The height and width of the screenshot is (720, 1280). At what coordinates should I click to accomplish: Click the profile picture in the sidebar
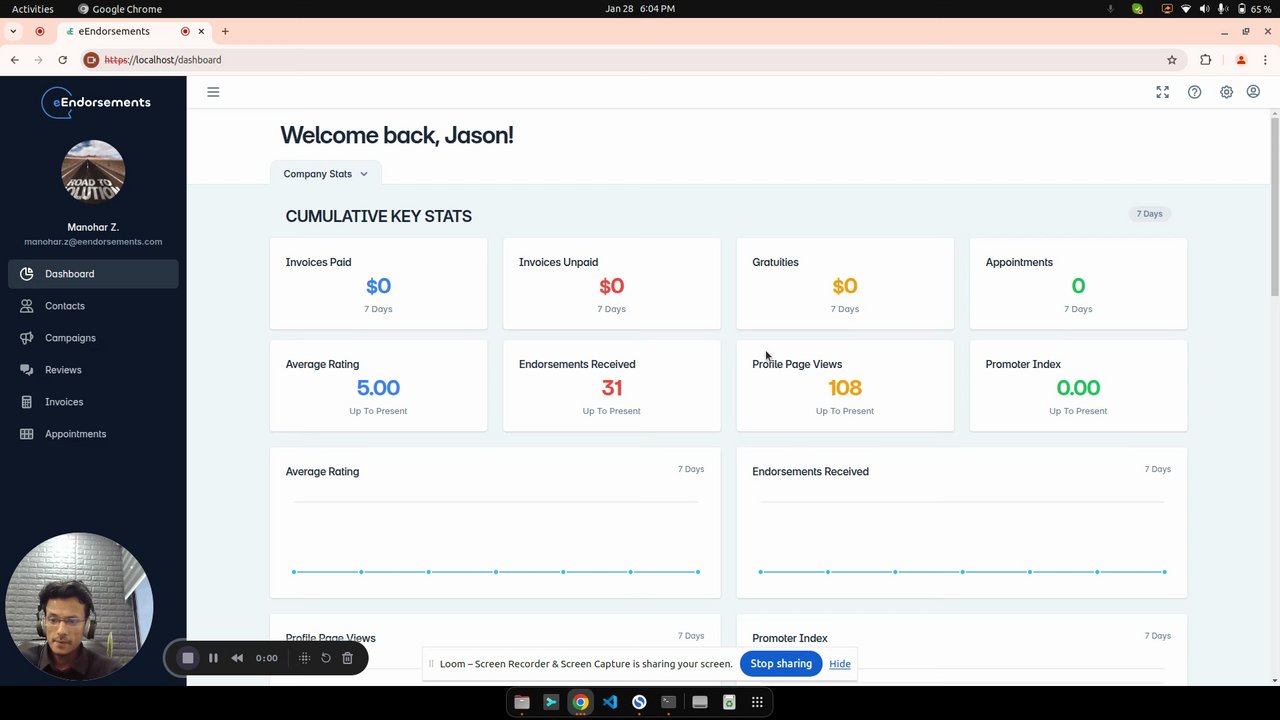93,172
